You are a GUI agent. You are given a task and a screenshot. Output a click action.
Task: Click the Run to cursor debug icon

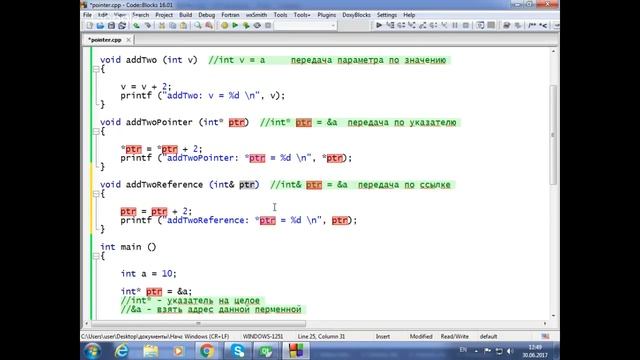pyautogui.click(x=390, y=25)
